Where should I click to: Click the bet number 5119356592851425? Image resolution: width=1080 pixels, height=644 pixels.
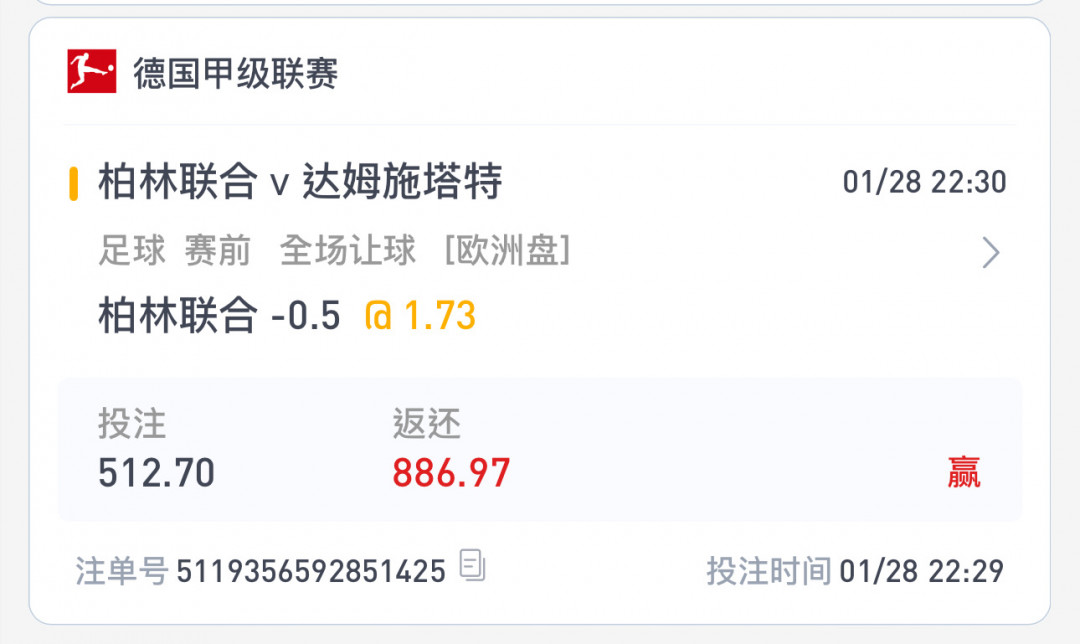click(311, 572)
